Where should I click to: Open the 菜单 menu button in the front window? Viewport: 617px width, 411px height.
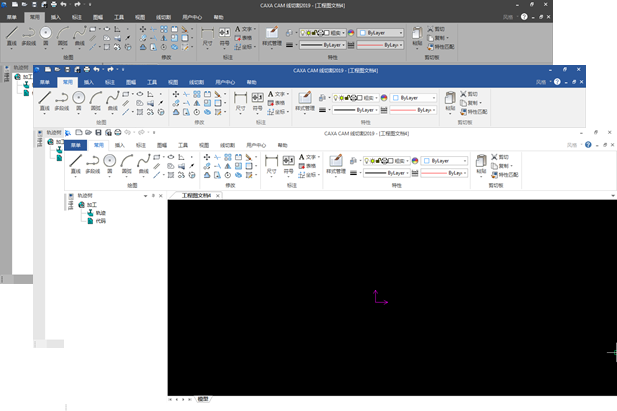coord(76,145)
